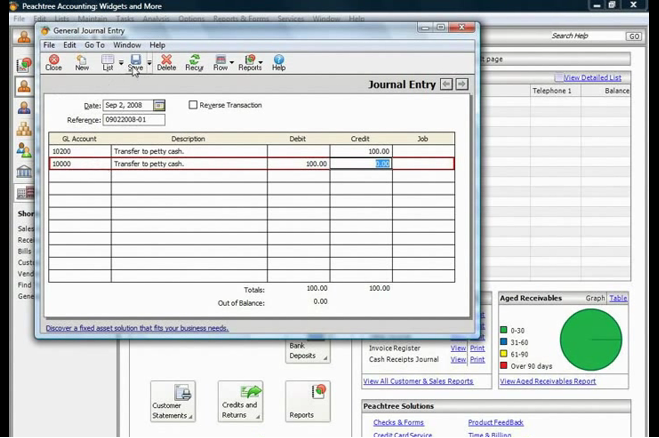Viewport: 659px width, 438px height.
Task: Click the GO search help button
Action: pyautogui.click(x=634, y=36)
